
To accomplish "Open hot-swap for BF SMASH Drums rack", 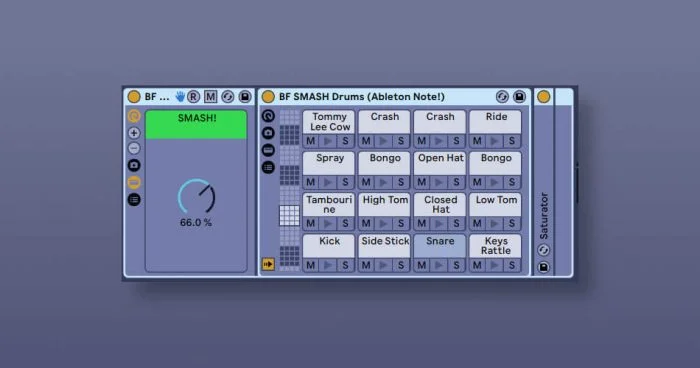I will 502,96.
